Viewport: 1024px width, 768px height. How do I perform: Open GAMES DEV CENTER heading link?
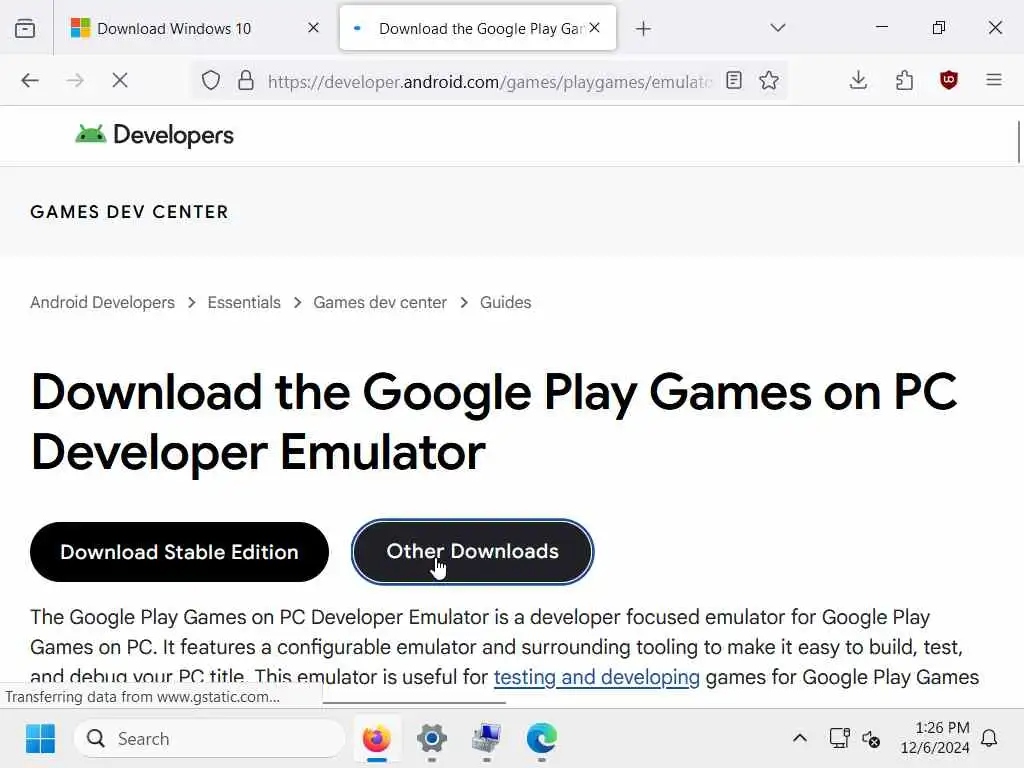(x=129, y=212)
